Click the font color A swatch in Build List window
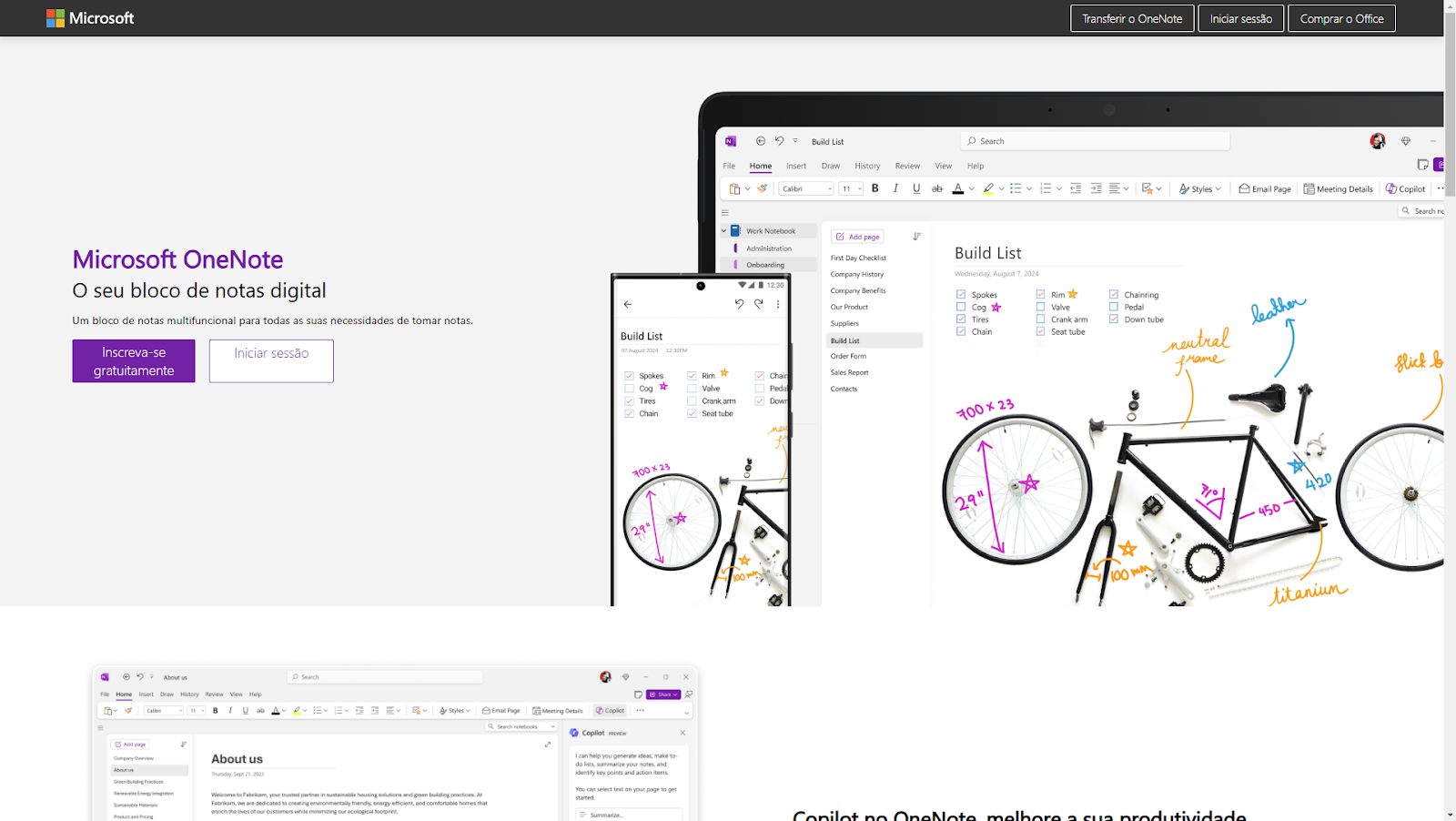 [x=958, y=188]
